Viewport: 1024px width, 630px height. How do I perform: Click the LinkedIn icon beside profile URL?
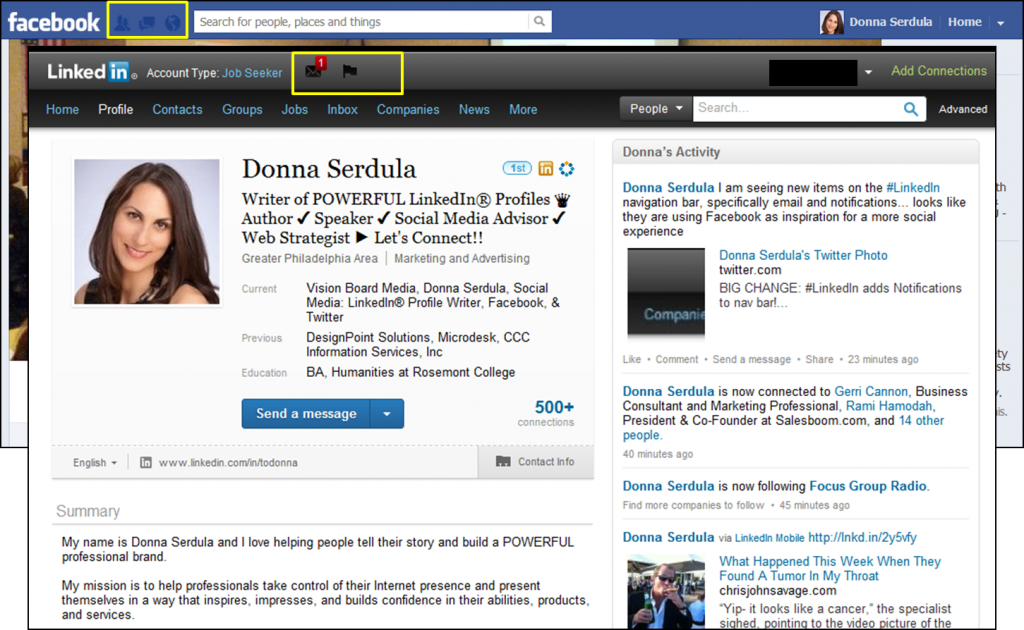click(146, 462)
